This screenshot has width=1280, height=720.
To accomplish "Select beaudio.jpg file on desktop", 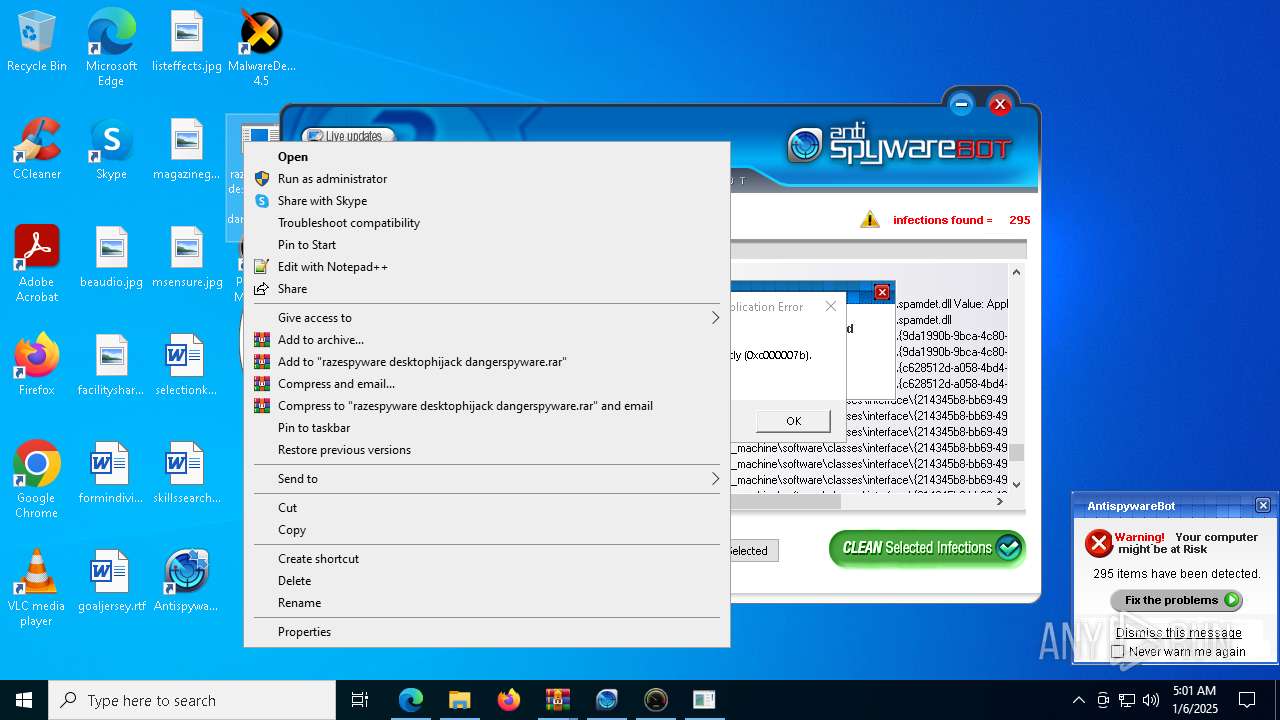I will [x=111, y=258].
